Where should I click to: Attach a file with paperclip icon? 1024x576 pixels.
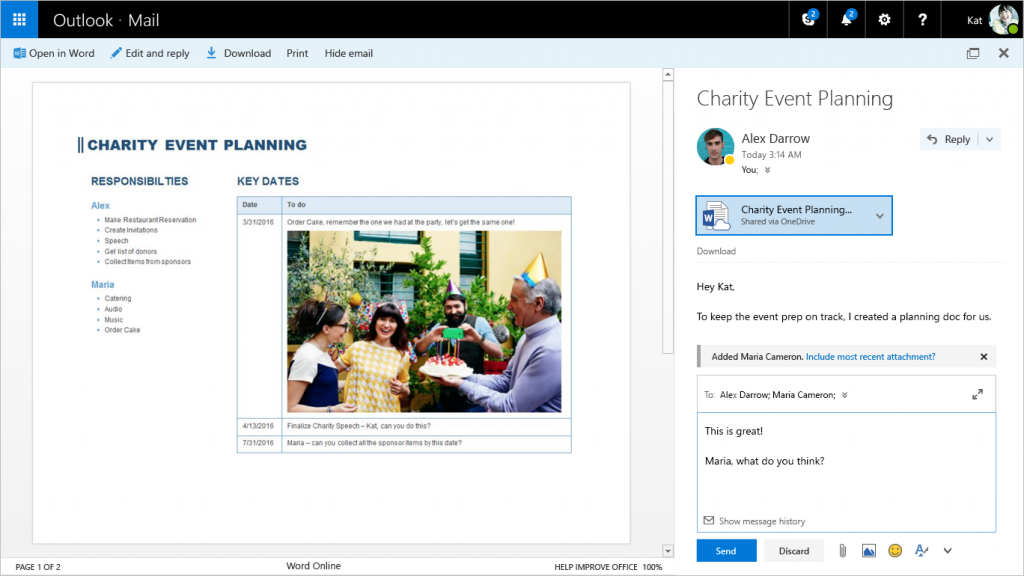(842, 550)
